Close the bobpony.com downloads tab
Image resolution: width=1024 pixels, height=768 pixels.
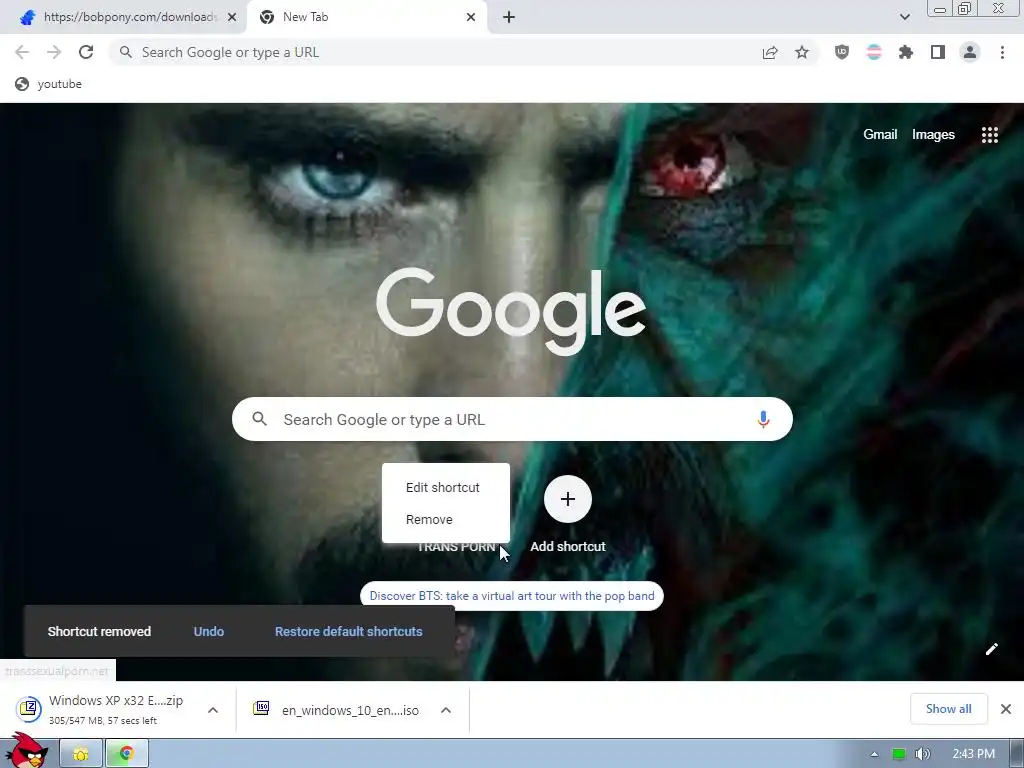232,17
